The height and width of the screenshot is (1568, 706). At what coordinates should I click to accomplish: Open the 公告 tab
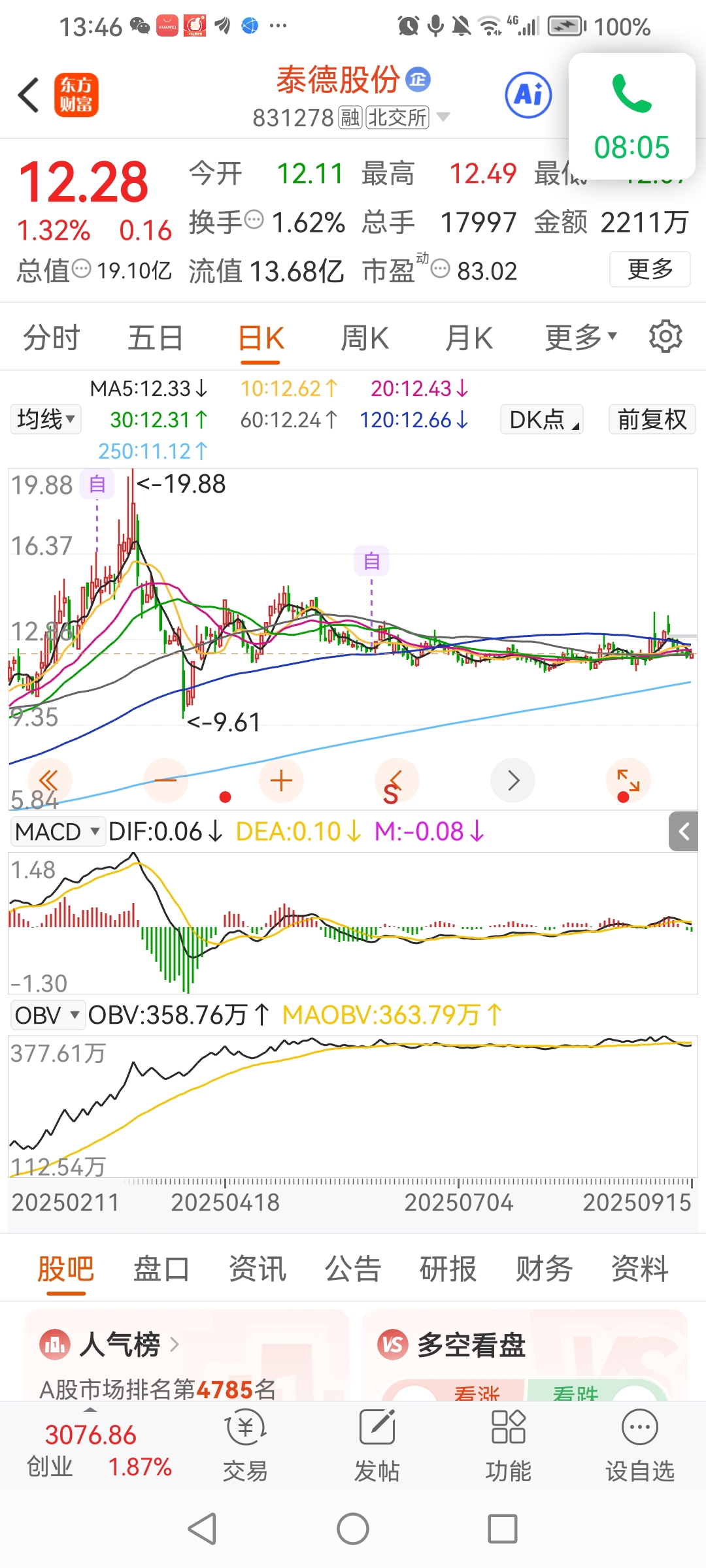coord(353,1269)
